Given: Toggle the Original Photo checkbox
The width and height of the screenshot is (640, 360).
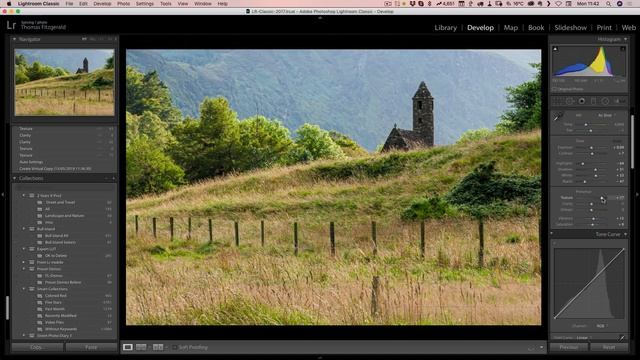Looking at the screenshot, I should 555,89.
